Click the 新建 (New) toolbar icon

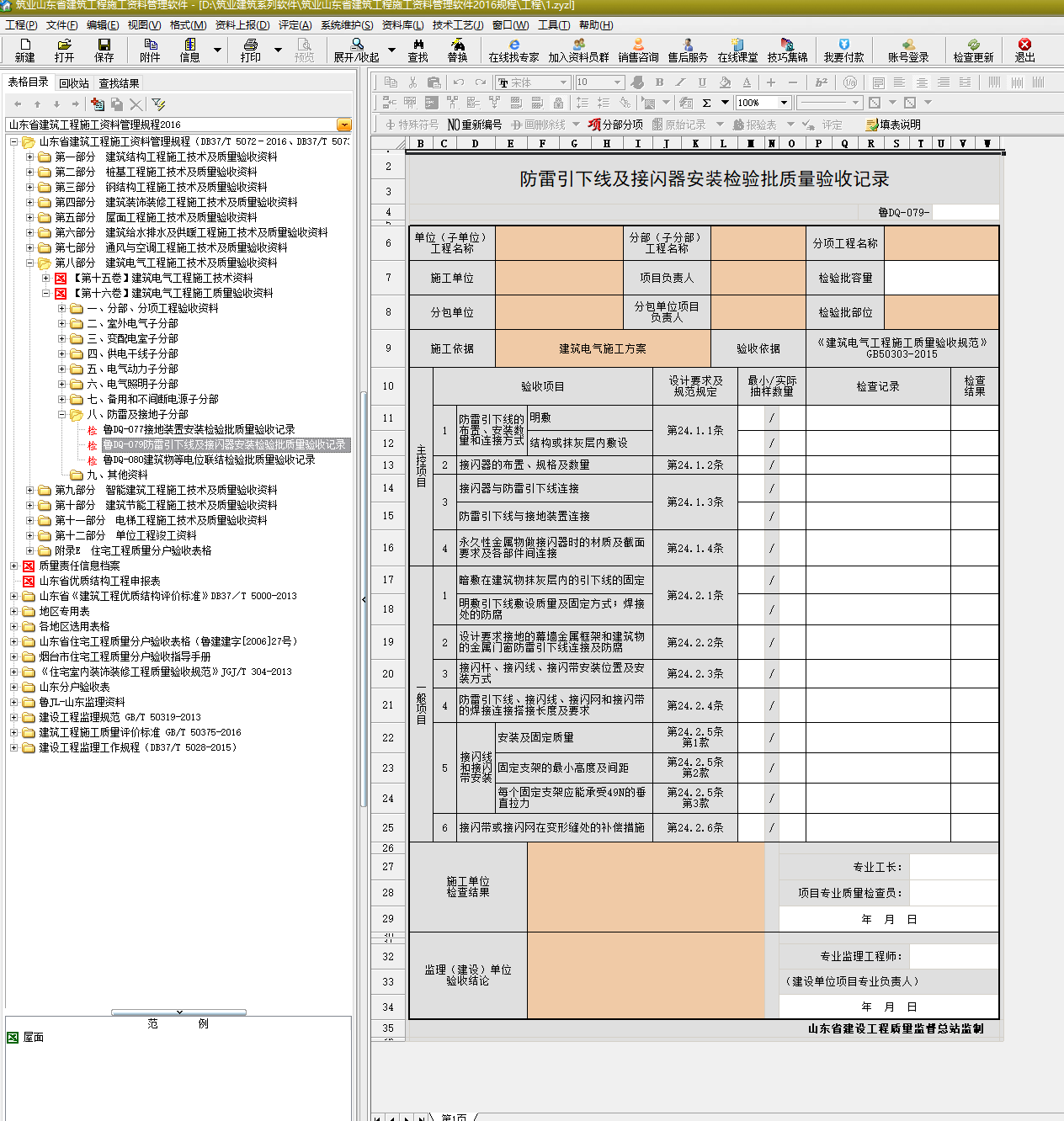(x=25, y=50)
